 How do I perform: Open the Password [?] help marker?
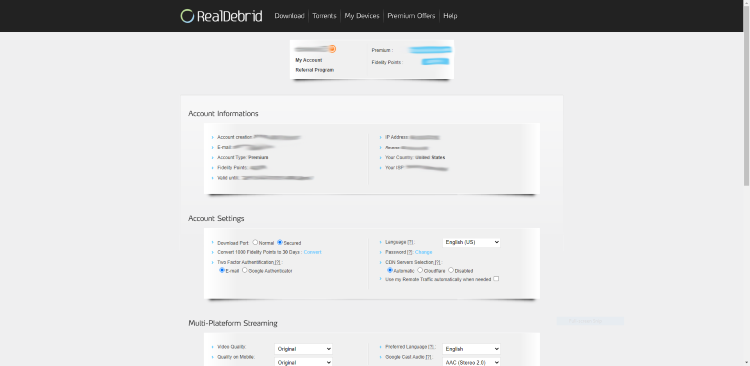[410, 252]
